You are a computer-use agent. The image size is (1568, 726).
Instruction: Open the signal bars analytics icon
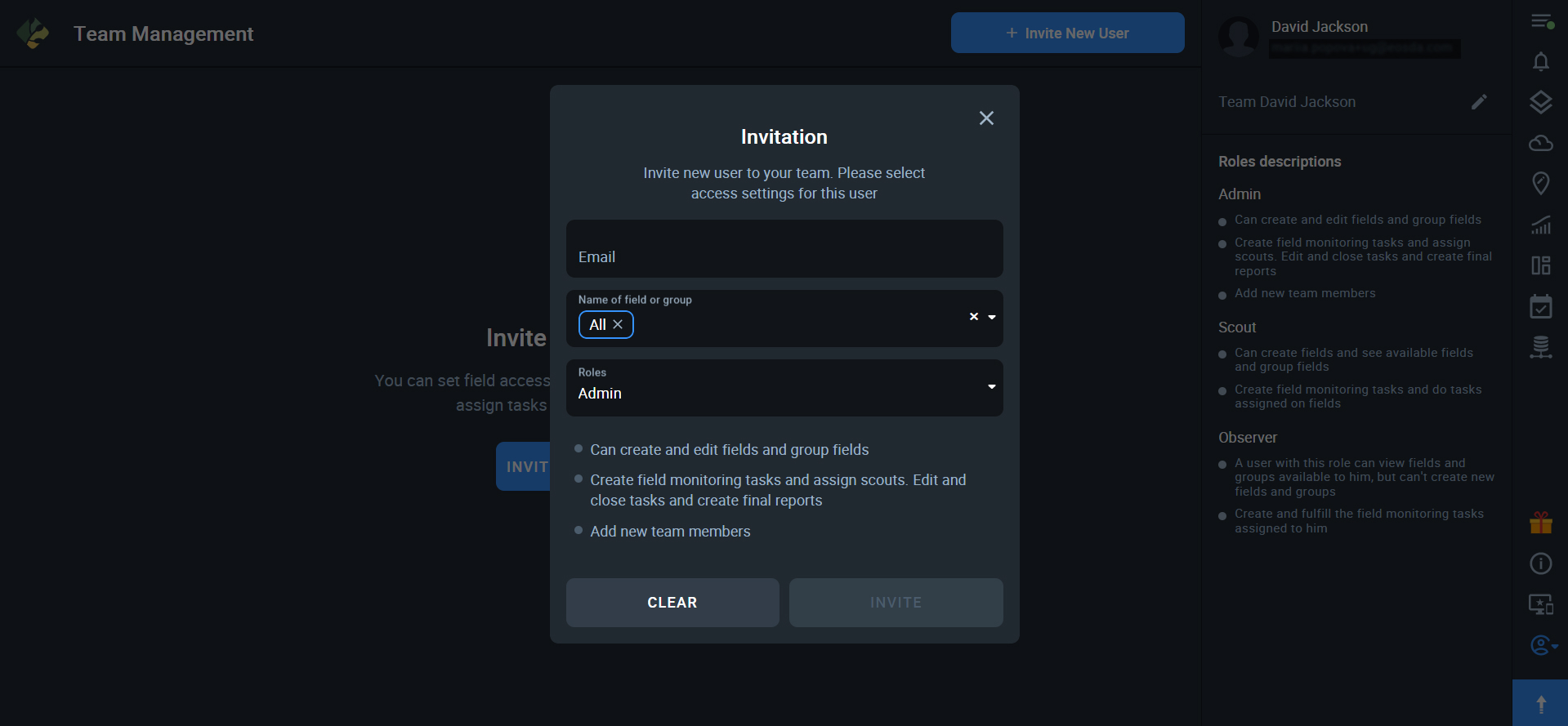pyautogui.click(x=1540, y=225)
